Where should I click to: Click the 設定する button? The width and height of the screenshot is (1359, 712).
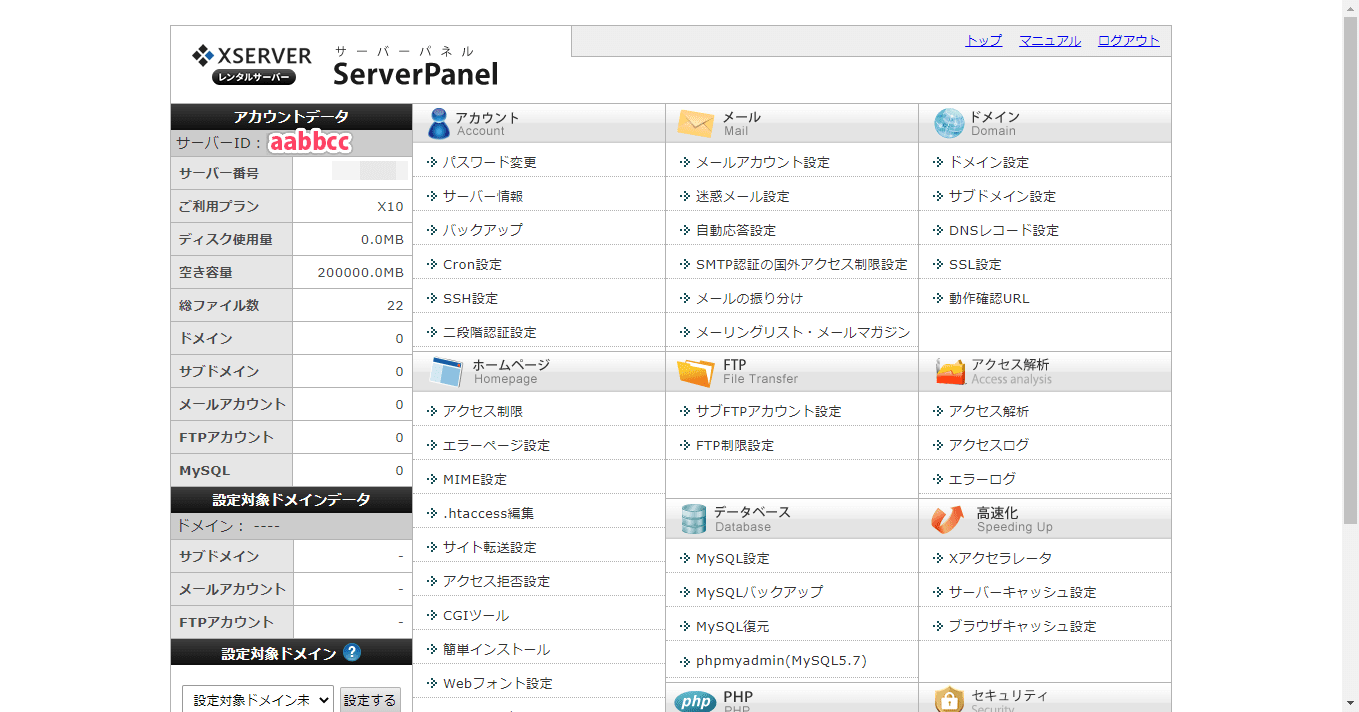pyautogui.click(x=370, y=700)
